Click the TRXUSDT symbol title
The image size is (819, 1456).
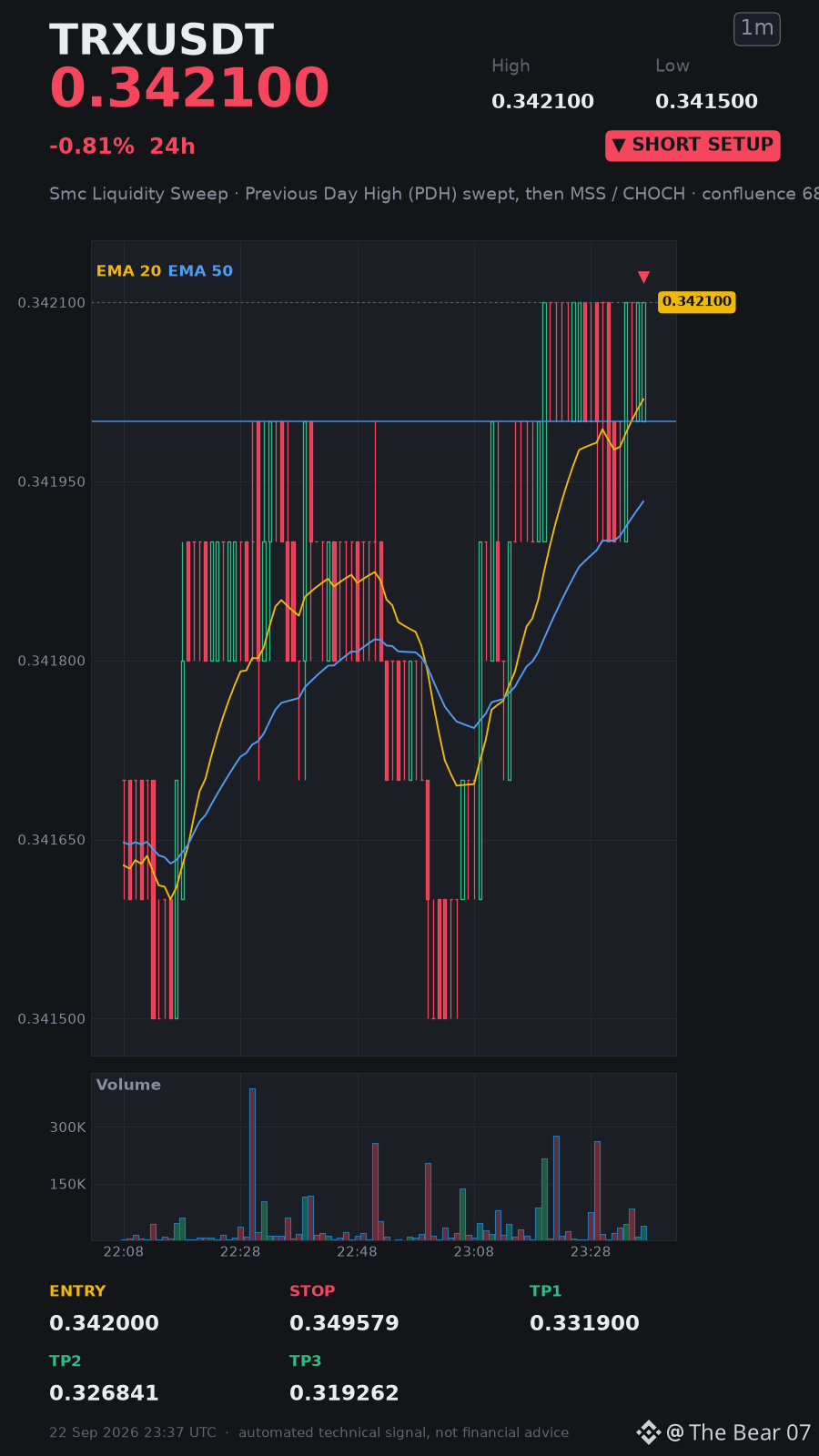[x=161, y=40]
